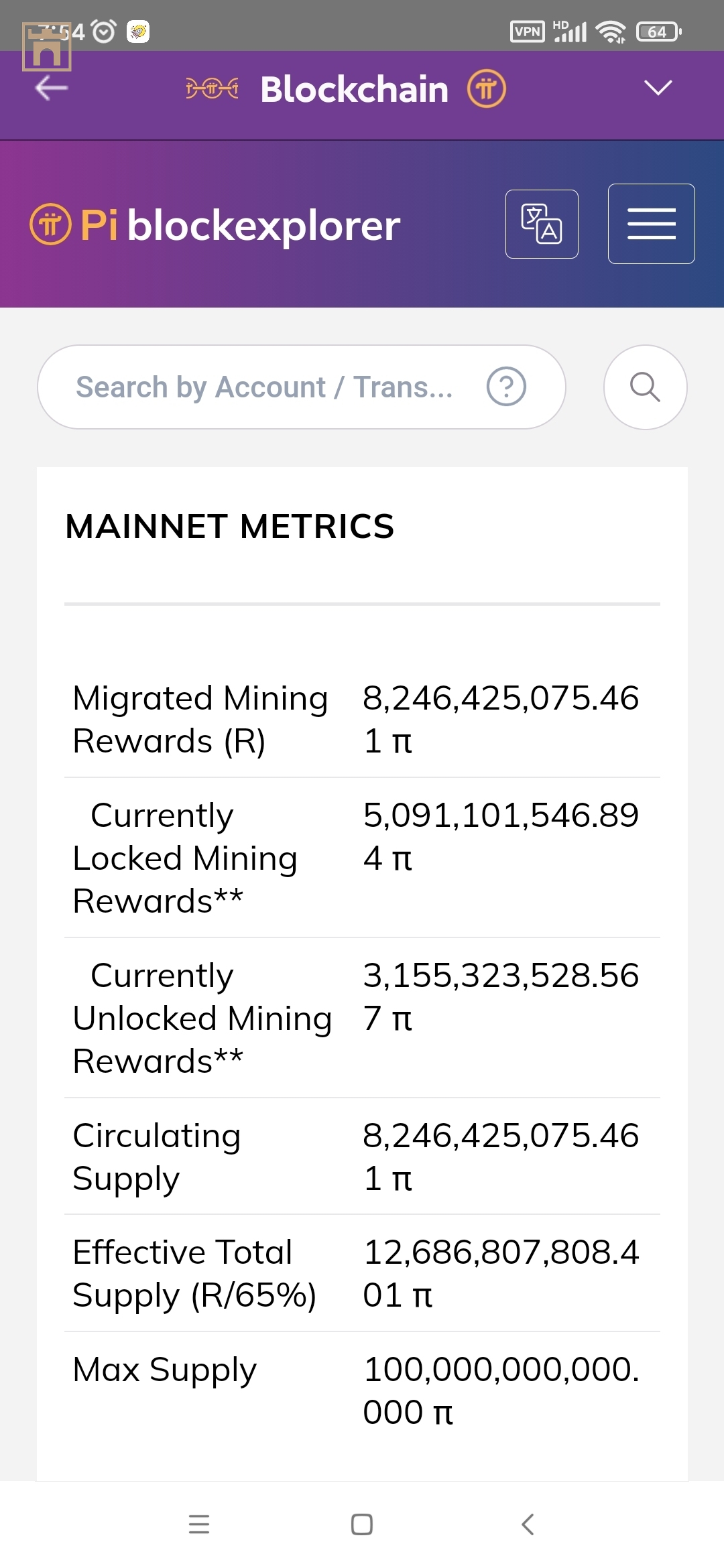Screen dimensions: 724x1568
Task: Click the Pi coin icon beside Blockchain
Action: pyautogui.click(x=487, y=88)
